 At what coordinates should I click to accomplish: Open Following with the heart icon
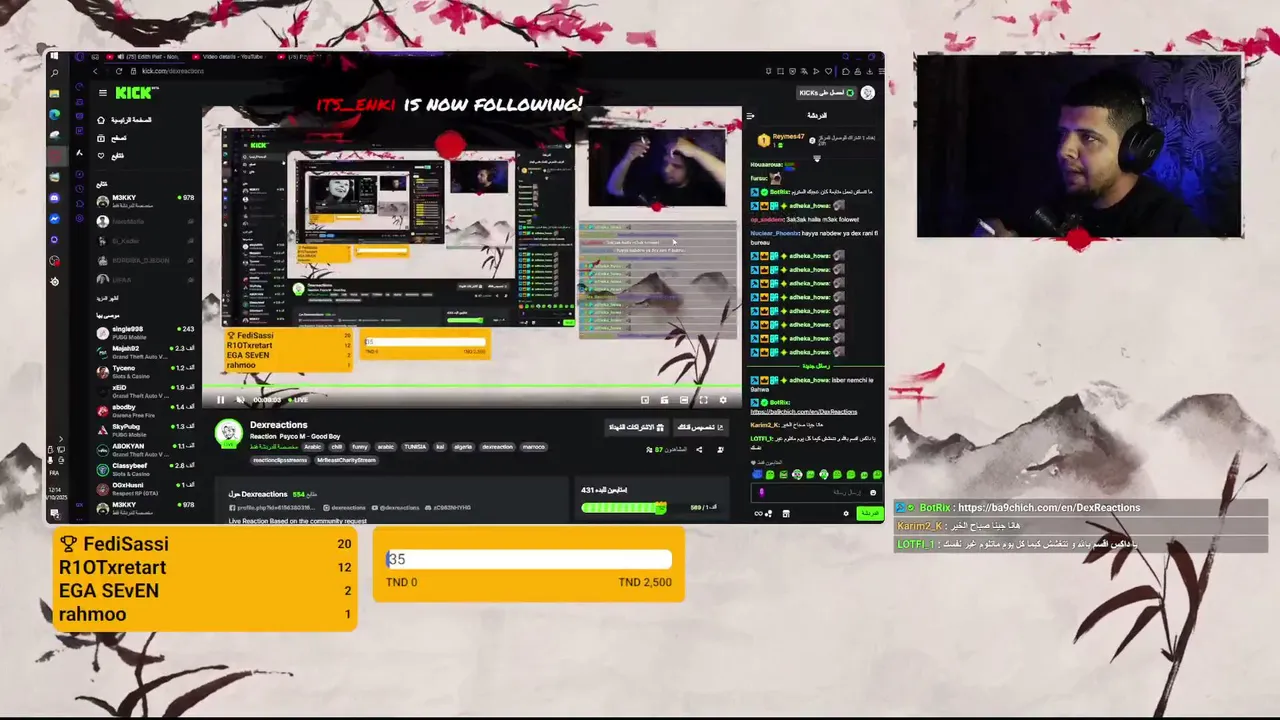(111, 156)
